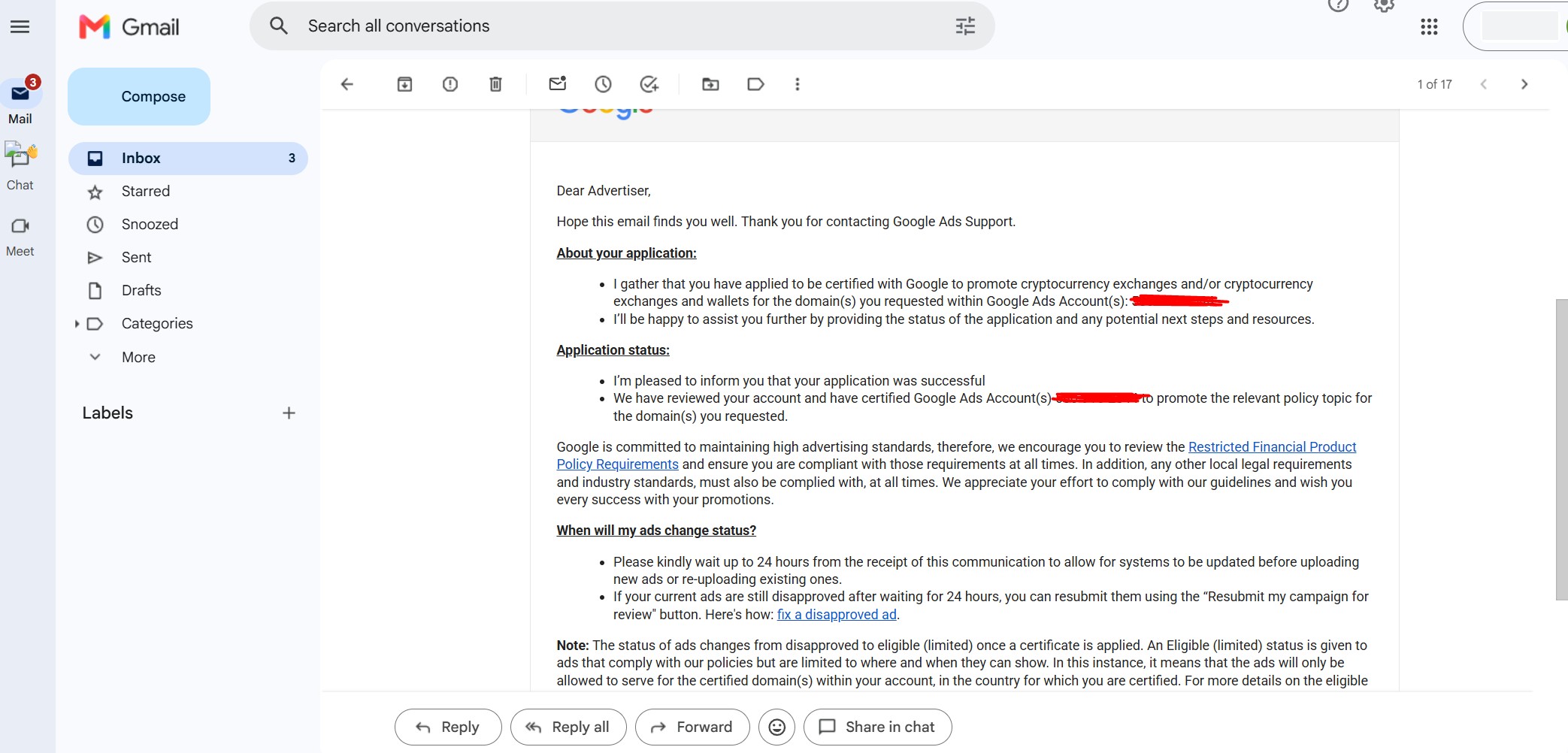The image size is (1568, 753).
Task: Apply a label using label icon
Action: [x=755, y=84]
